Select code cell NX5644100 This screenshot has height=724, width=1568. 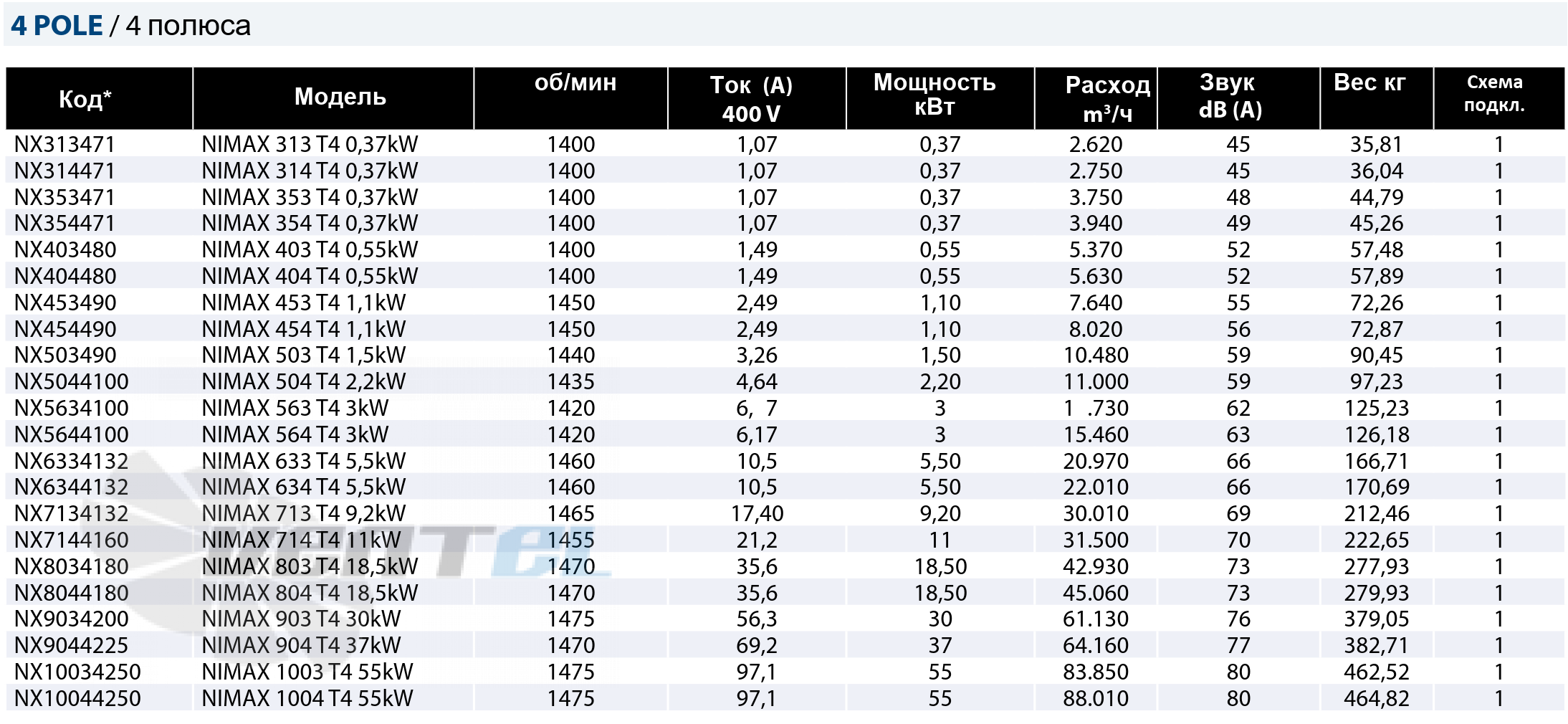pyautogui.click(x=72, y=434)
